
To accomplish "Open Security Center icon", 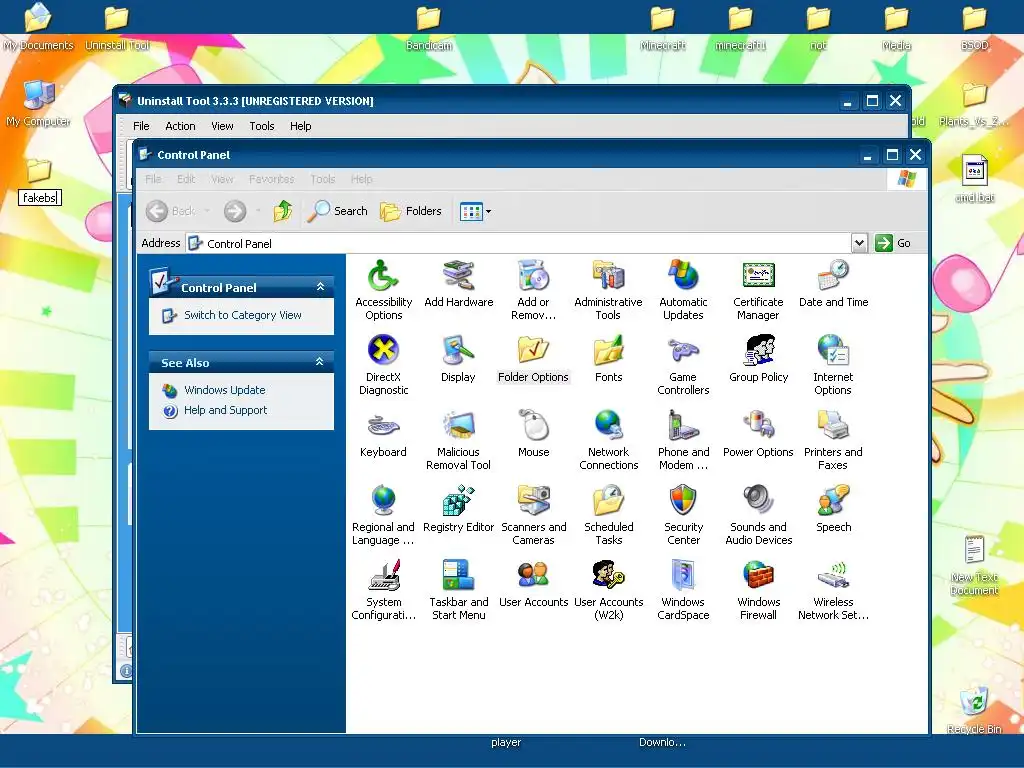I will pyautogui.click(x=683, y=516).
